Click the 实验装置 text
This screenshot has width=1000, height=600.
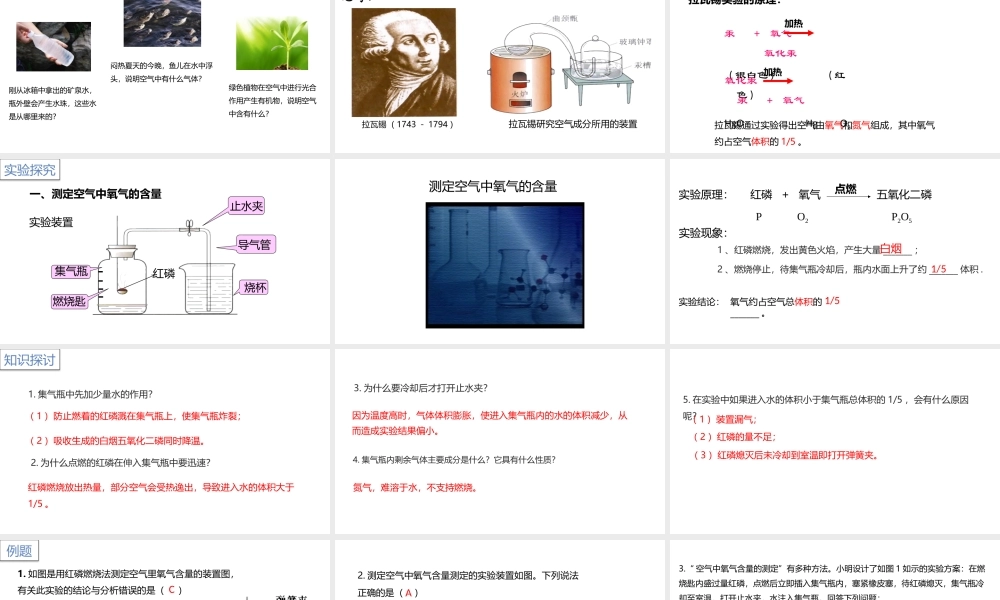tap(51, 222)
